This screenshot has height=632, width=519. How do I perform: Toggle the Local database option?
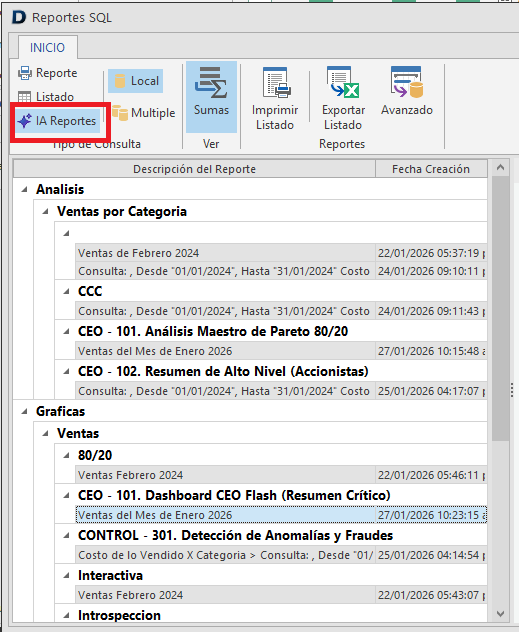(x=136, y=81)
